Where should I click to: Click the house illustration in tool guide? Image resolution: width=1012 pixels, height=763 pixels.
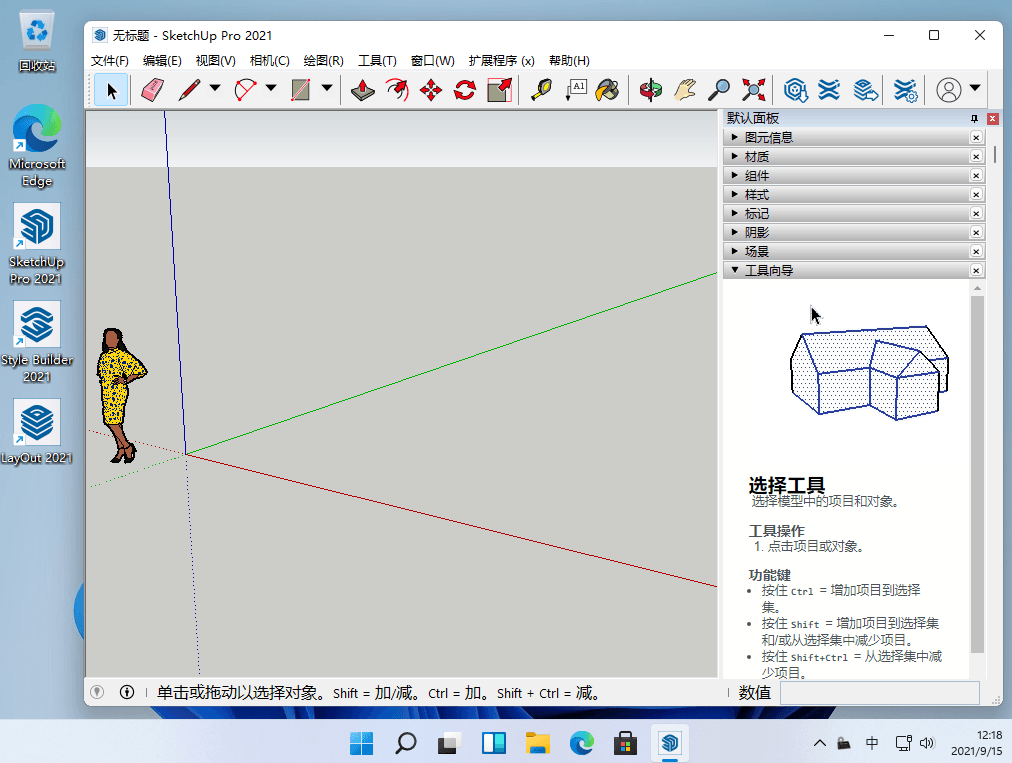[x=869, y=372]
